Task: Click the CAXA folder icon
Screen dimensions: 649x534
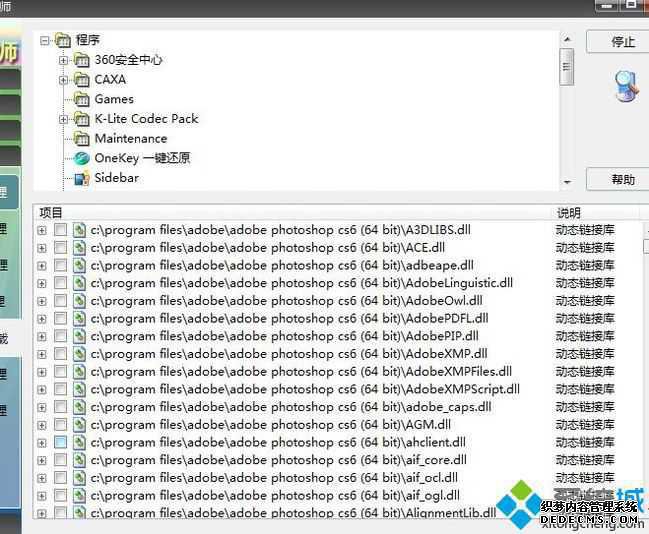Action: pyautogui.click(x=82, y=79)
